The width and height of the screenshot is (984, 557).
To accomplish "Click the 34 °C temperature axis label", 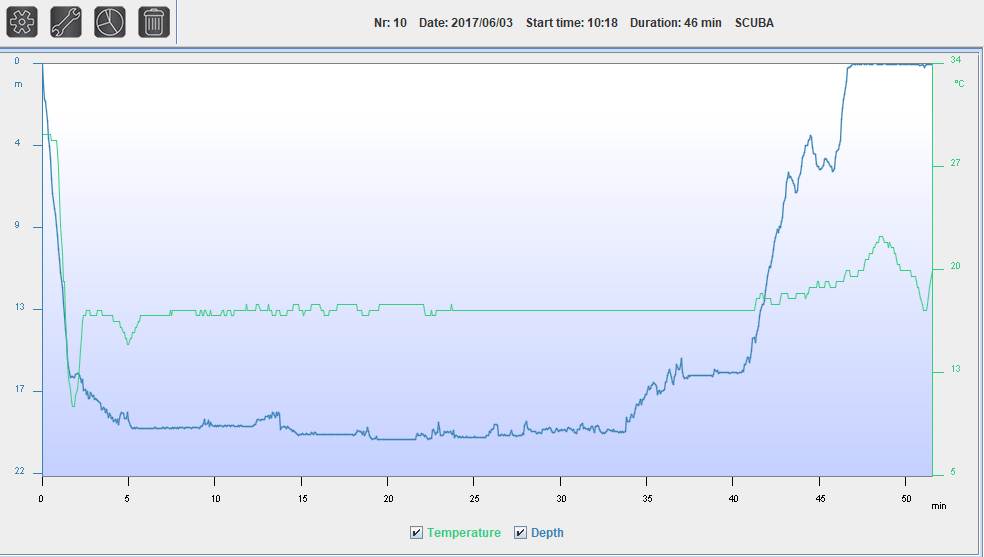I will (x=955, y=60).
